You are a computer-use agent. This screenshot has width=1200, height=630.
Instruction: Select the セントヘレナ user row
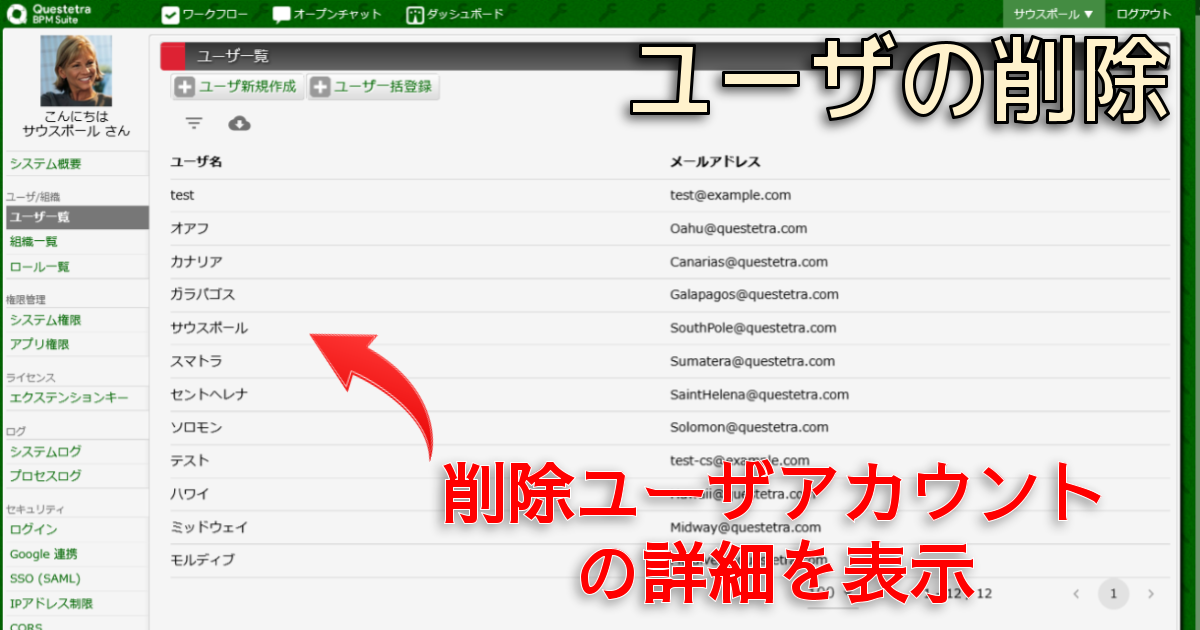coord(670,394)
